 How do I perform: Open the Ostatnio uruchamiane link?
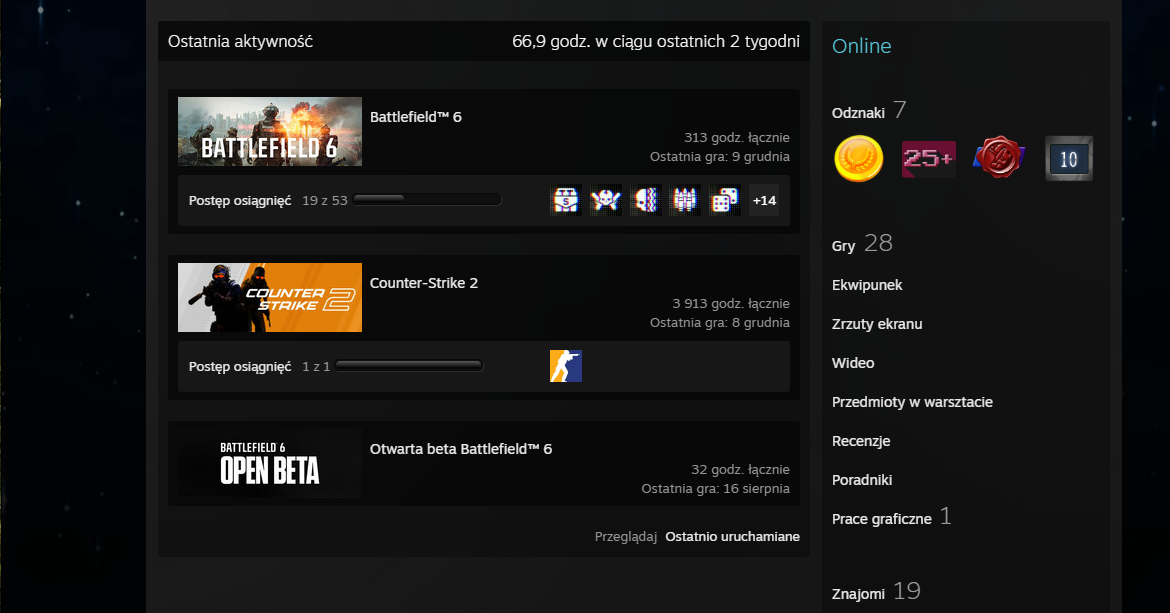click(x=732, y=537)
